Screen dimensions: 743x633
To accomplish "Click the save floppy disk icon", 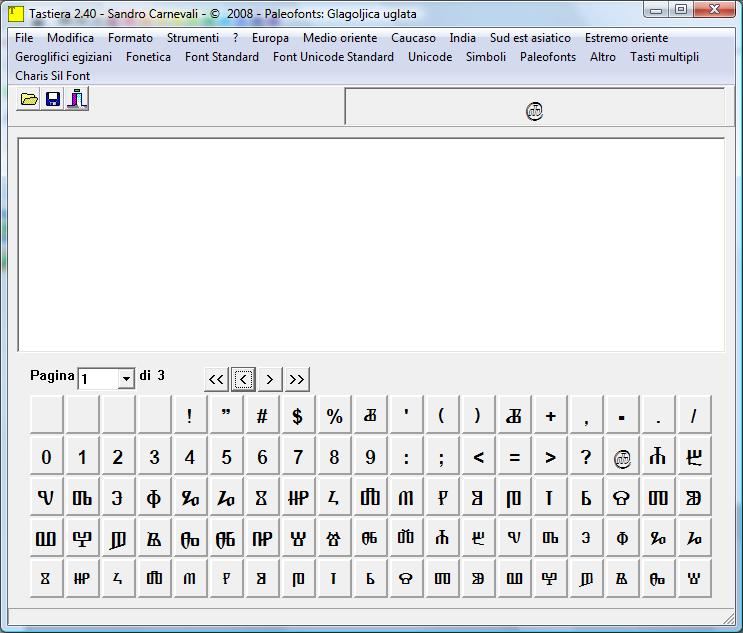I will (53, 99).
